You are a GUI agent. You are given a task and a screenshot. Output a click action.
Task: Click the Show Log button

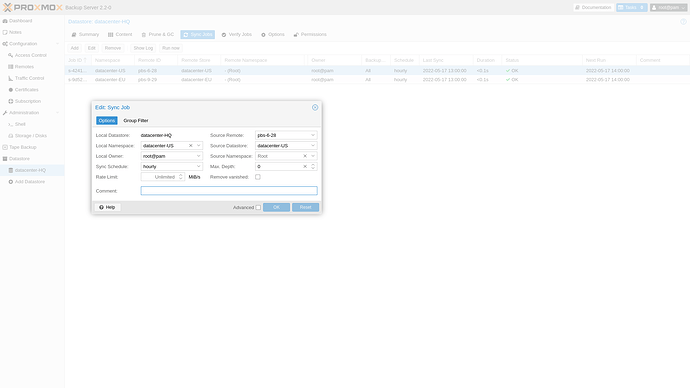[x=143, y=48]
